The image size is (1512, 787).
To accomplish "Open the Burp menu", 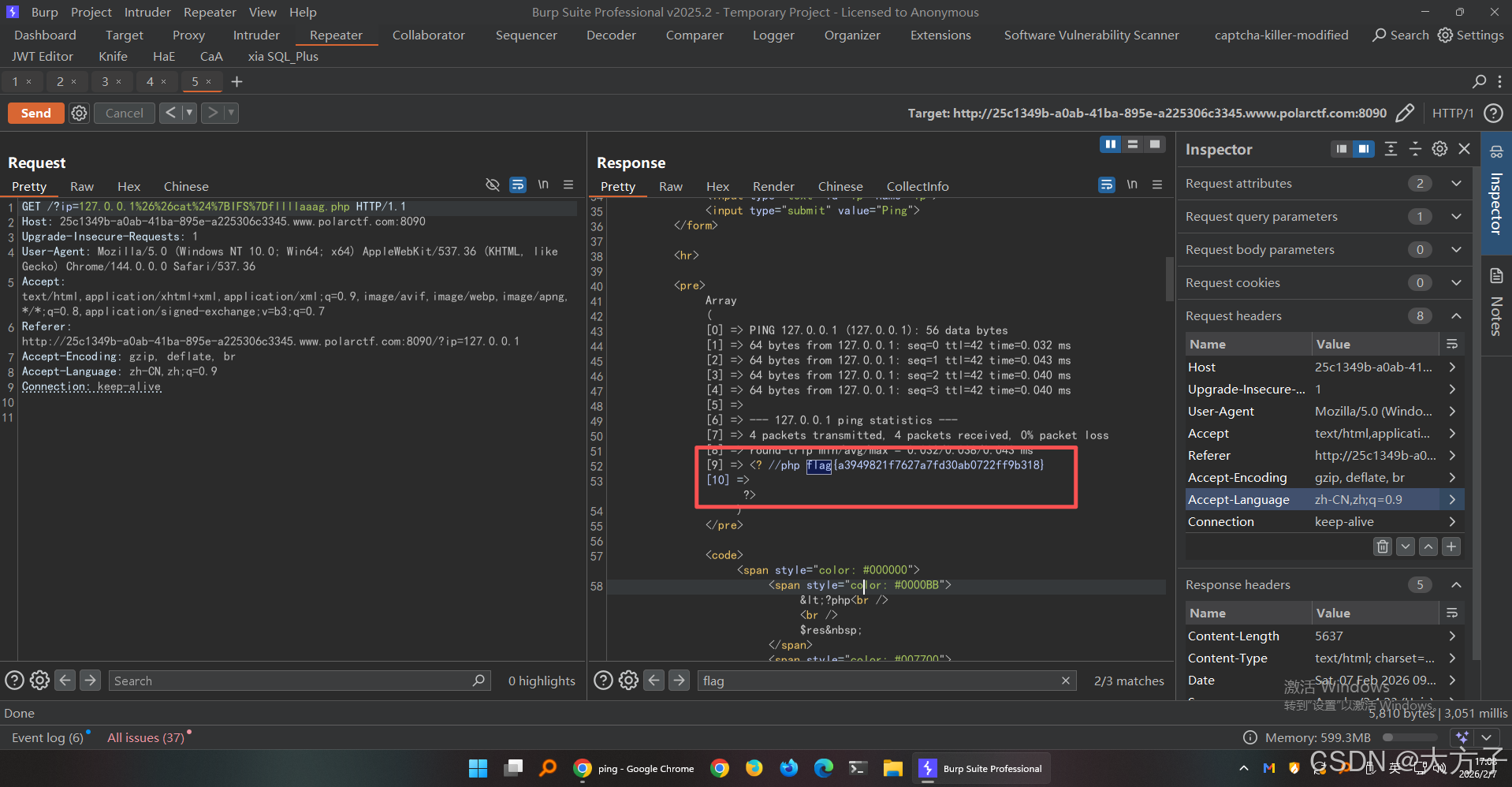I will coord(44,12).
